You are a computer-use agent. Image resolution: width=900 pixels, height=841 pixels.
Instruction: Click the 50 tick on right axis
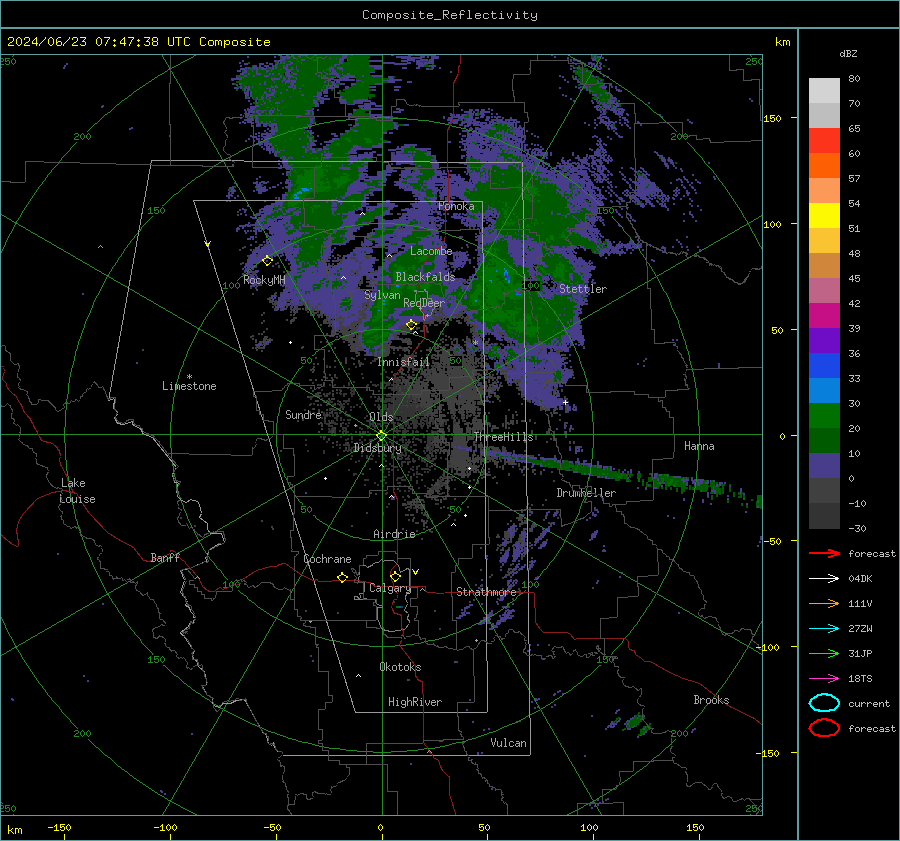(777, 330)
